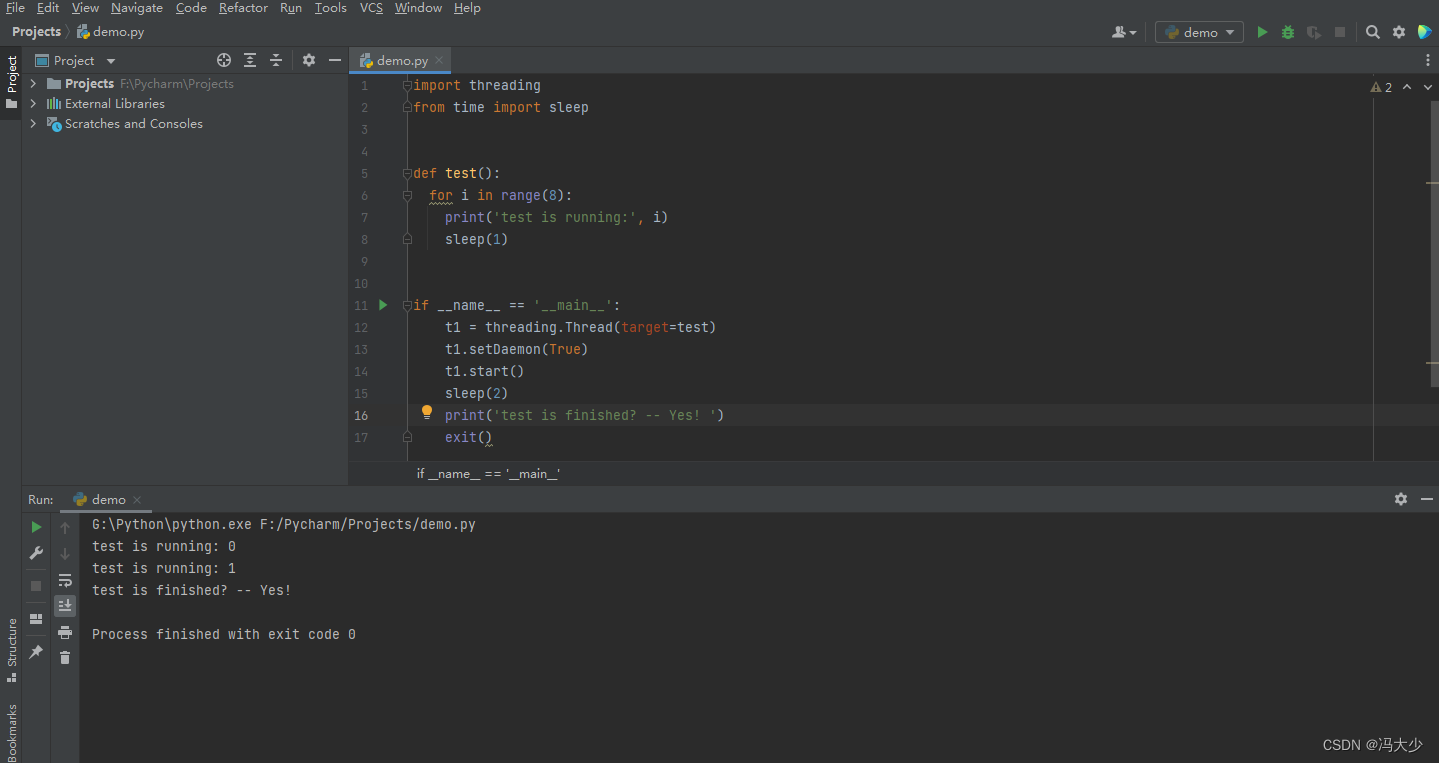
Task: Click restore layout icon in Run panel
Action: [36, 619]
